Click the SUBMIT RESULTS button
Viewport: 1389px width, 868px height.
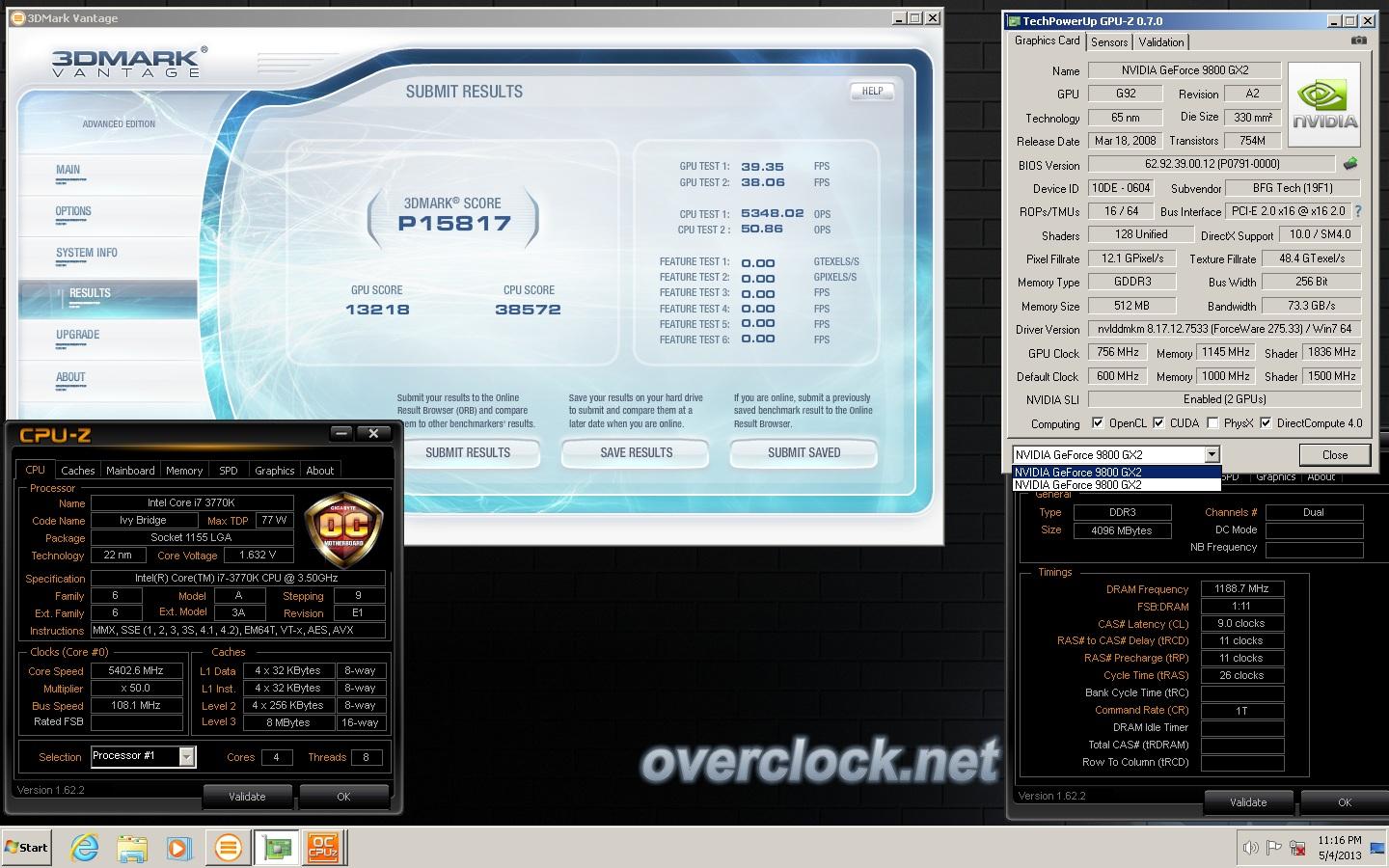coord(468,452)
